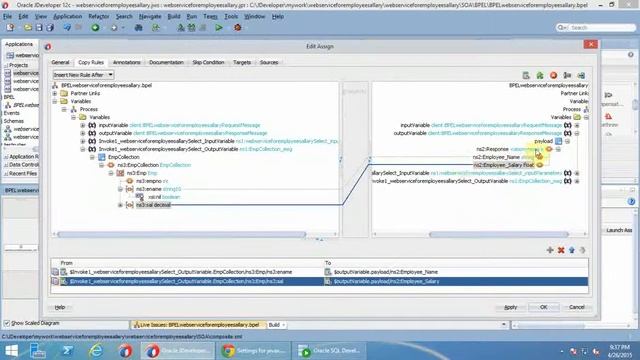Click the green plus add copy rule icon
This screenshot has width=640, height=360.
coord(550,250)
